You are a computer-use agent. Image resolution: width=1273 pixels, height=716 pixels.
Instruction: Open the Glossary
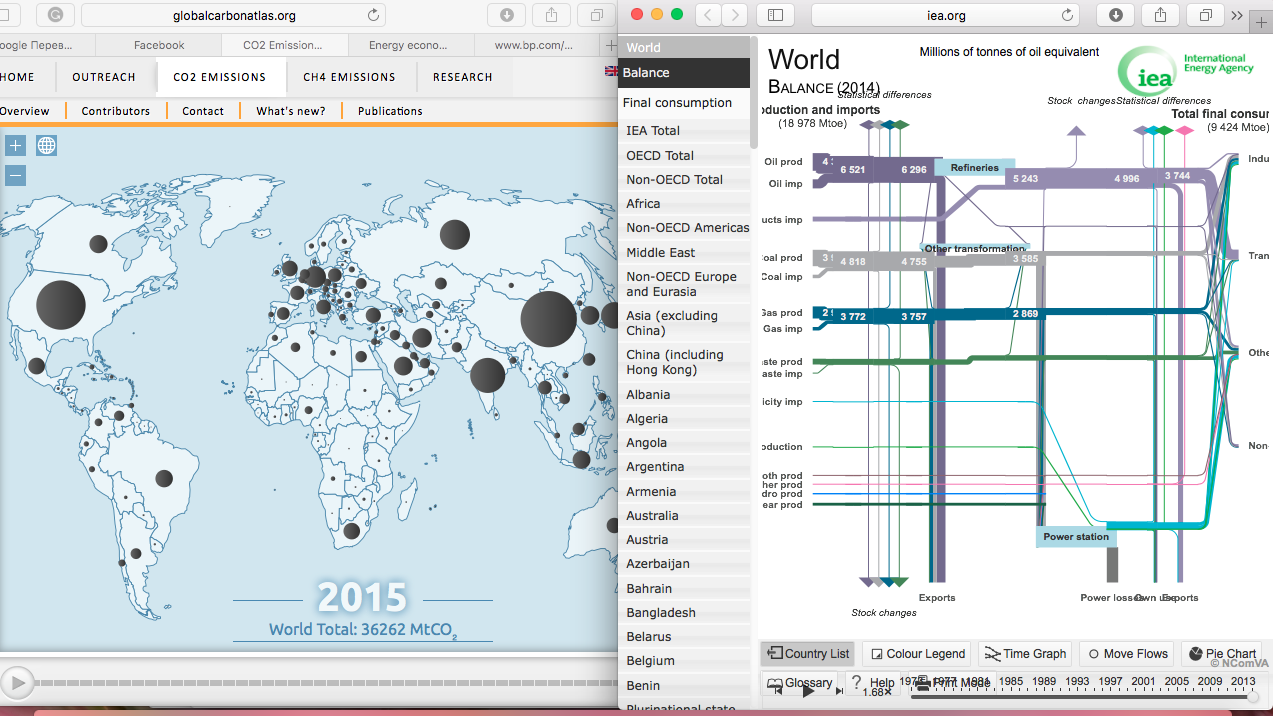tap(800, 683)
